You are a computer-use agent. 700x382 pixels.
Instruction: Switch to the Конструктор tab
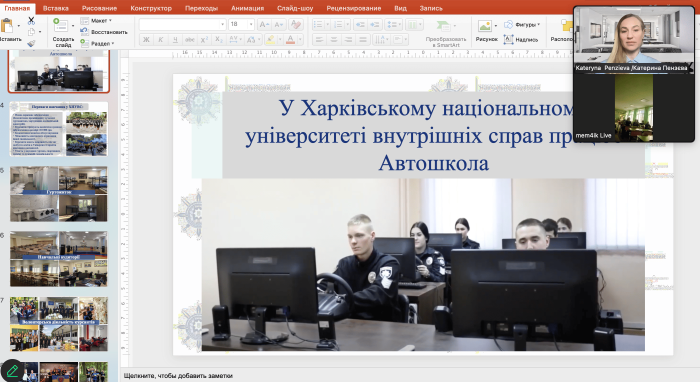pos(151,8)
